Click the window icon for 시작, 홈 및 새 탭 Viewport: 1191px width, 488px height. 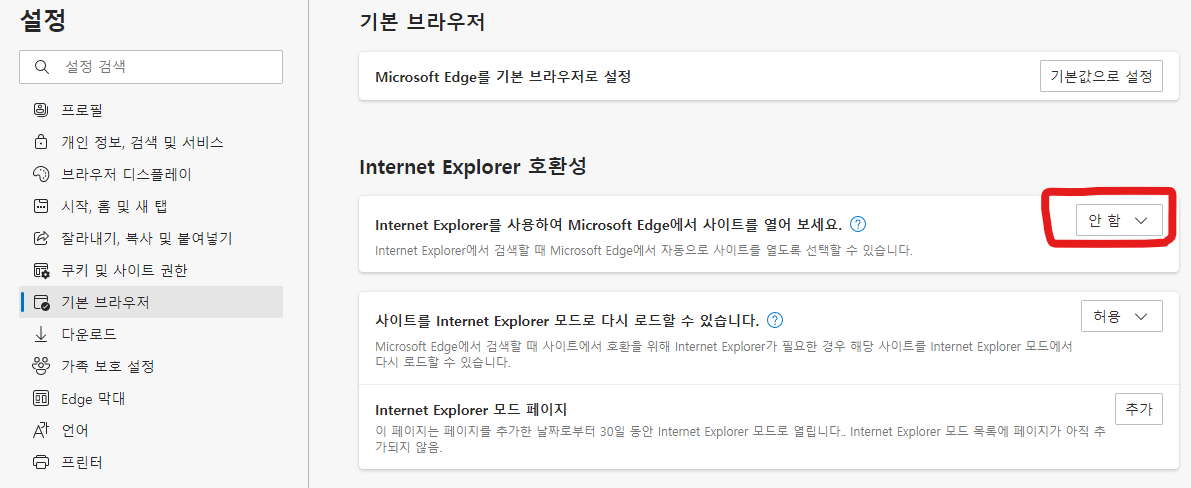[x=41, y=206]
